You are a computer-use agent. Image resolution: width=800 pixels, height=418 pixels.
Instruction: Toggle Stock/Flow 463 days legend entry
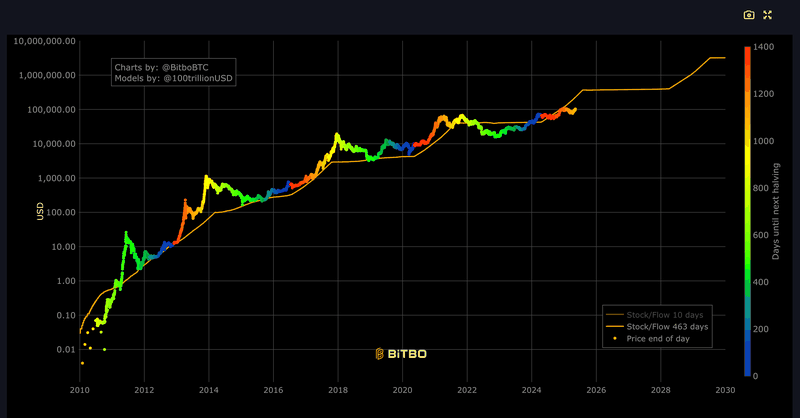tap(657, 327)
